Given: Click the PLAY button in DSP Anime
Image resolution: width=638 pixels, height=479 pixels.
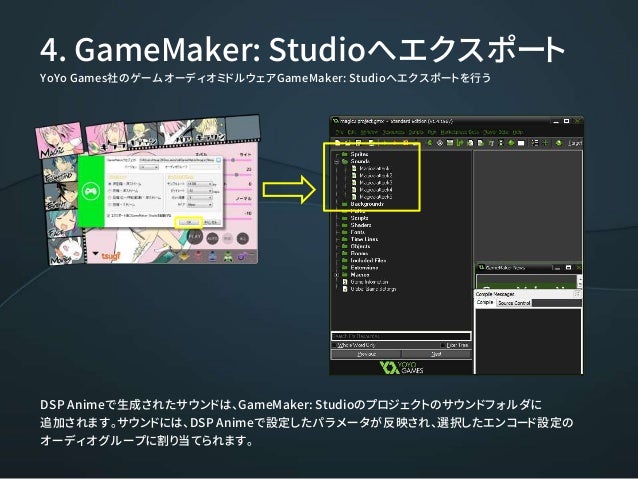Looking at the screenshot, I should (x=195, y=237).
